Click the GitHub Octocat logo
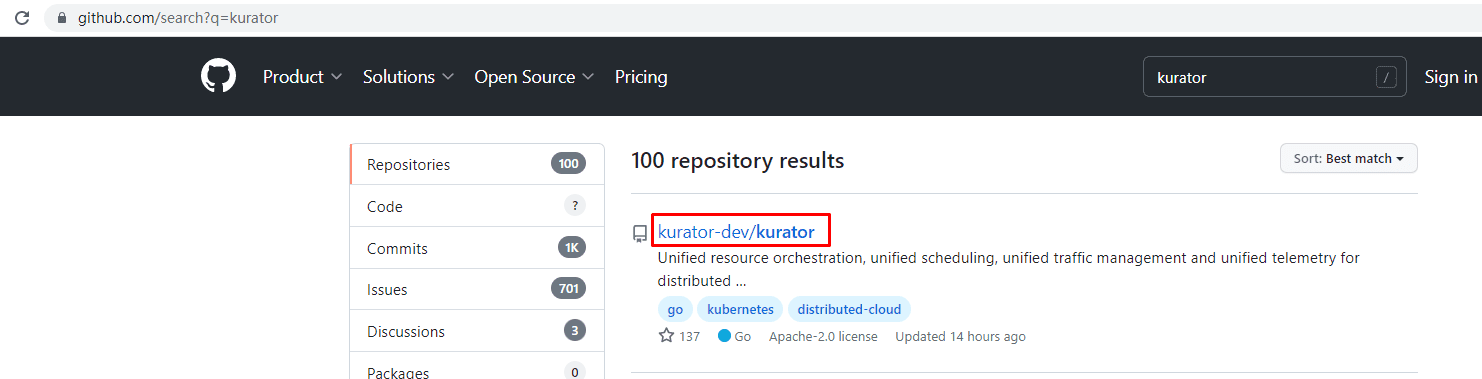The height and width of the screenshot is (379, 1482). (x=218, y=76)
